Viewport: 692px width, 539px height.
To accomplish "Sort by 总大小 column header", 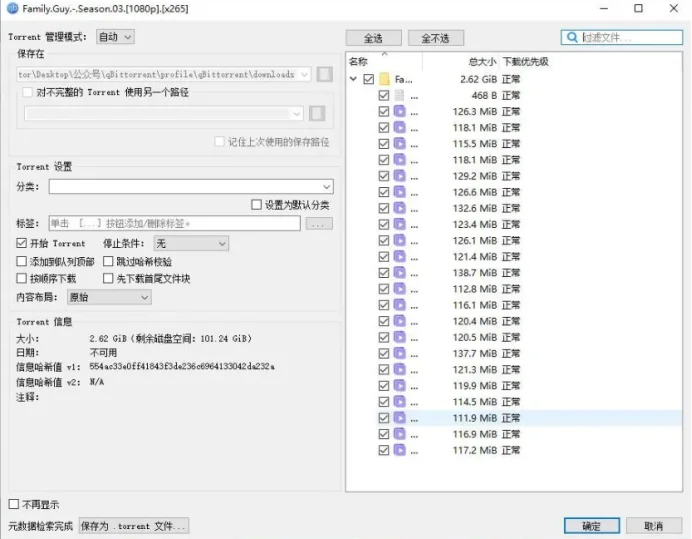I will coord(482,62).
